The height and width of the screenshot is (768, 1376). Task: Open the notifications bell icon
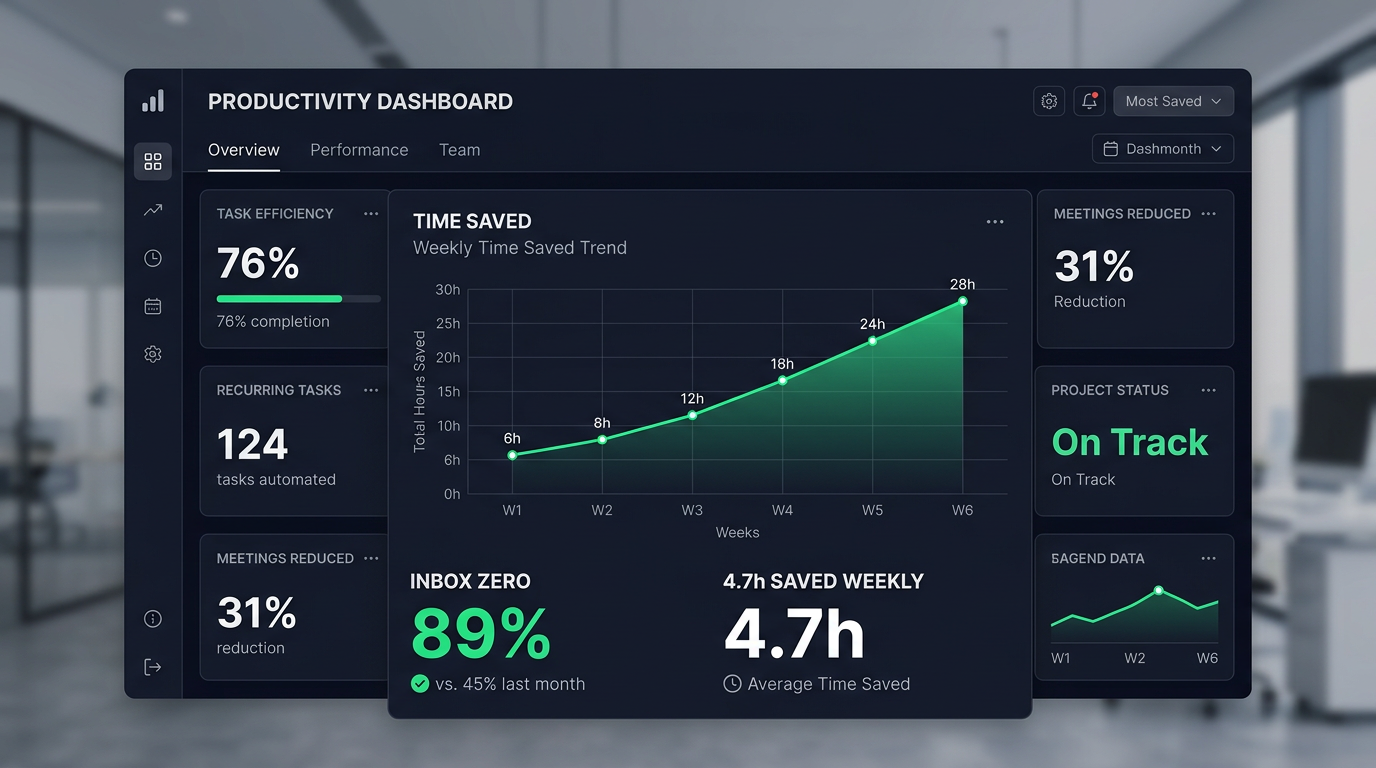tap(1089, 101)
